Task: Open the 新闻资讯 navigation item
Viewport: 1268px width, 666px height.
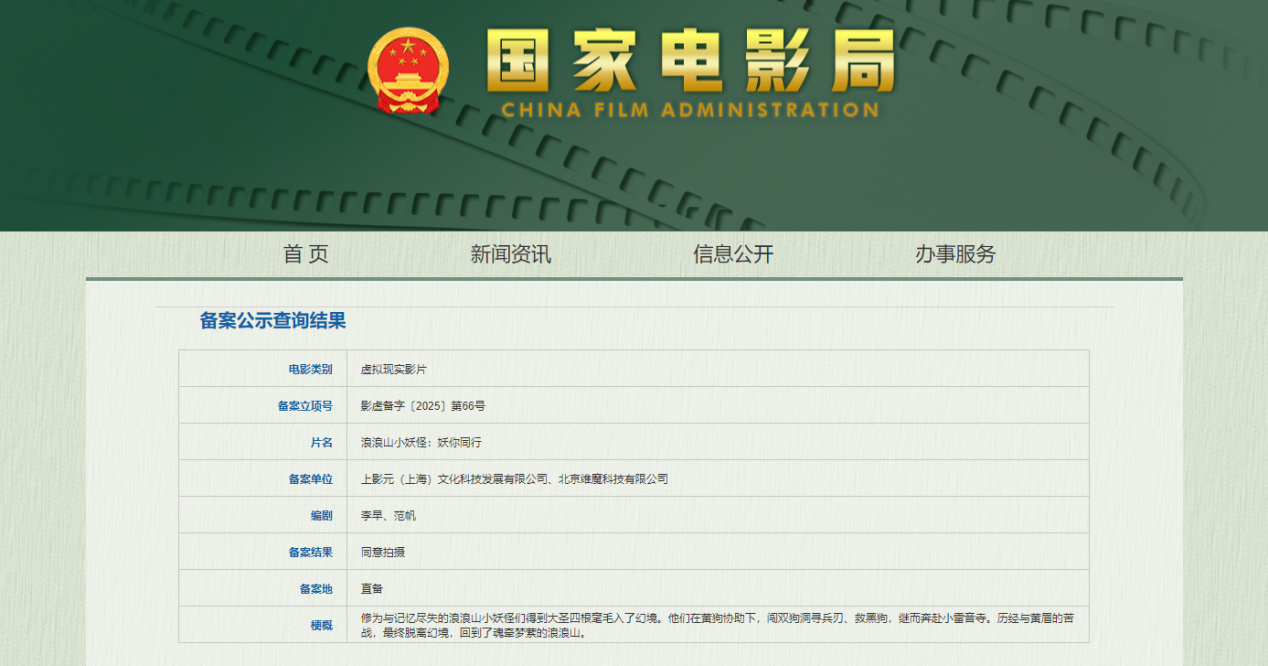Action: [x=510, y=254]
